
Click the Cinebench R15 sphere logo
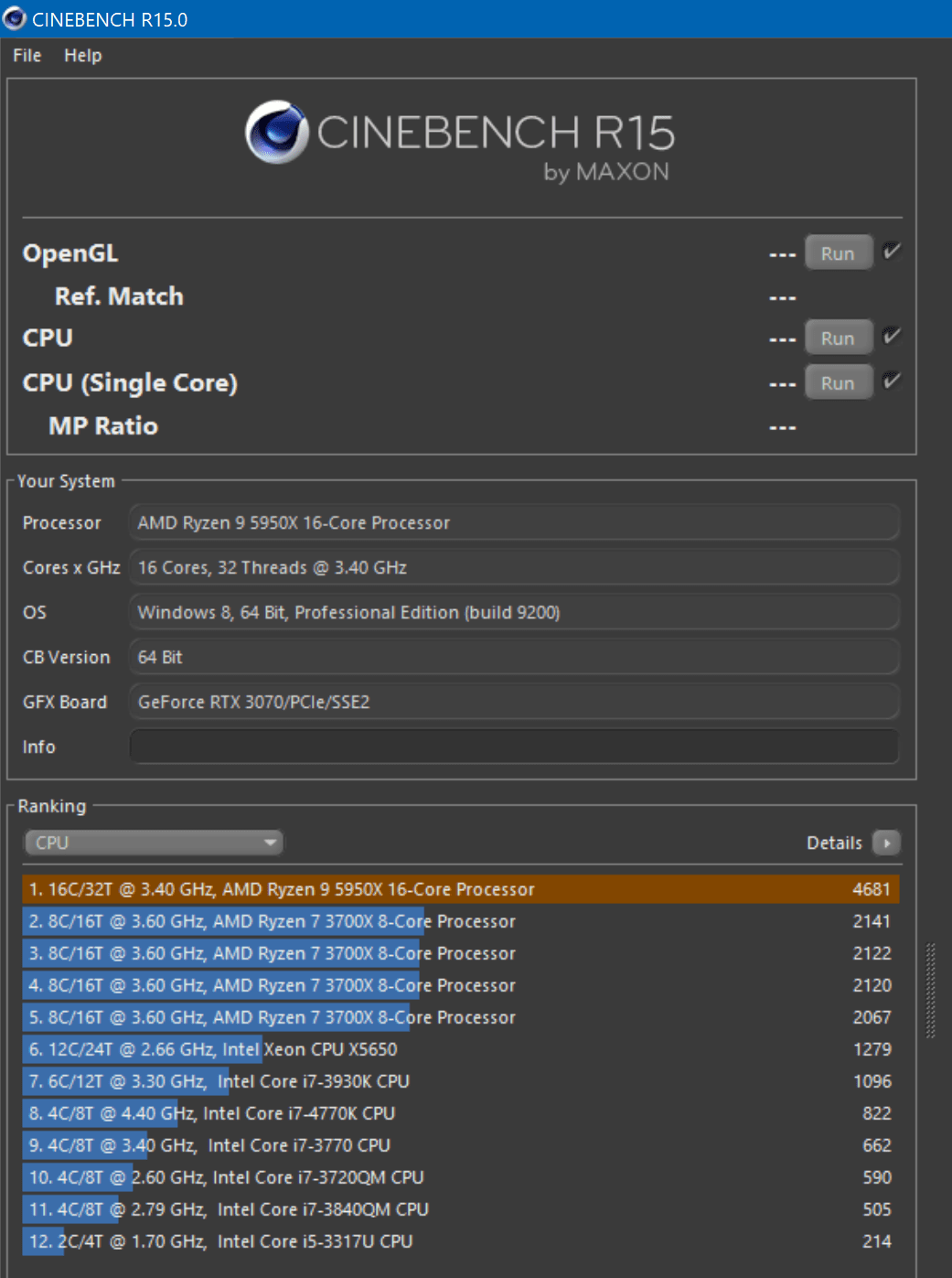pos(276,133)
